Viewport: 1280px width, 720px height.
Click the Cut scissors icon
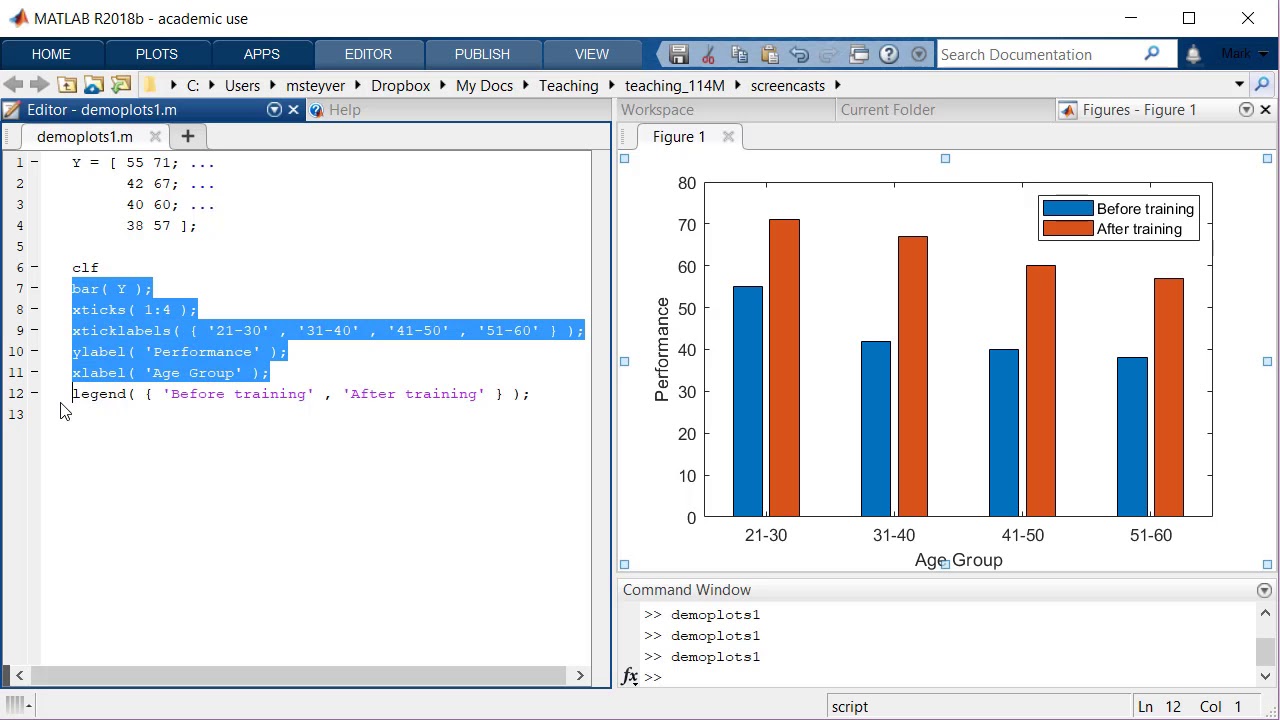[x=709, y=54]
